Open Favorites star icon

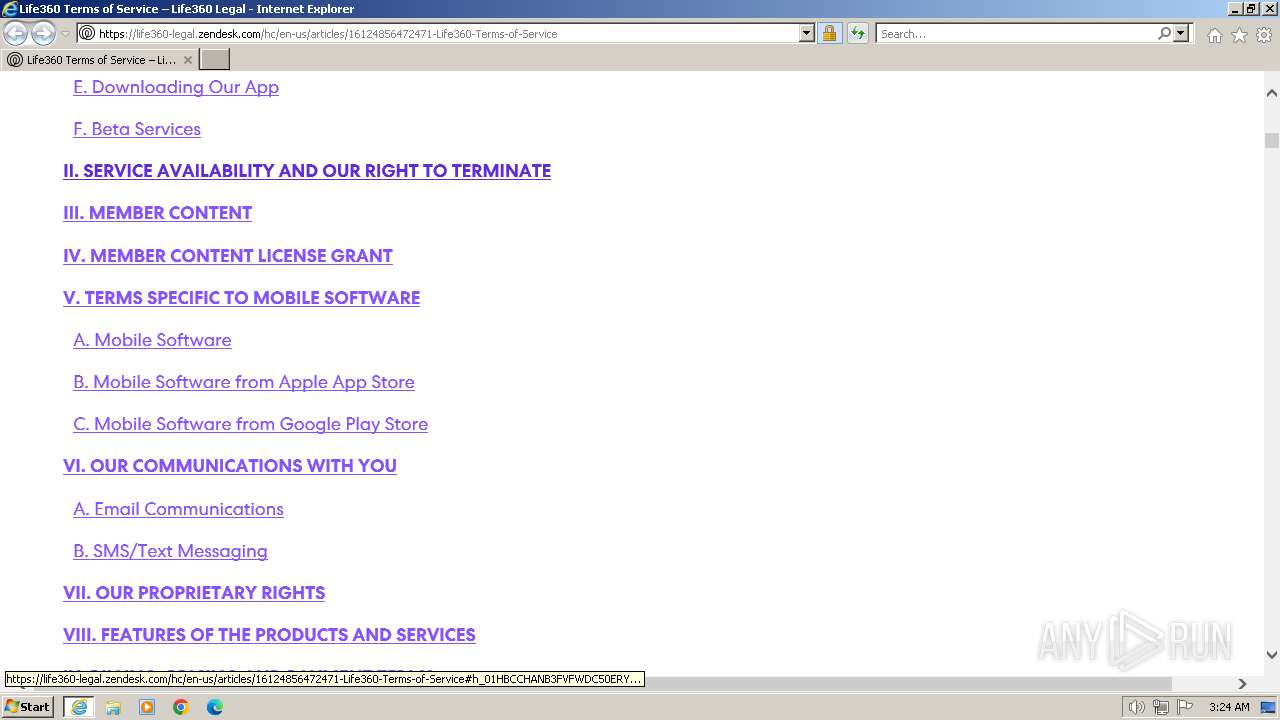[1239, 35]
